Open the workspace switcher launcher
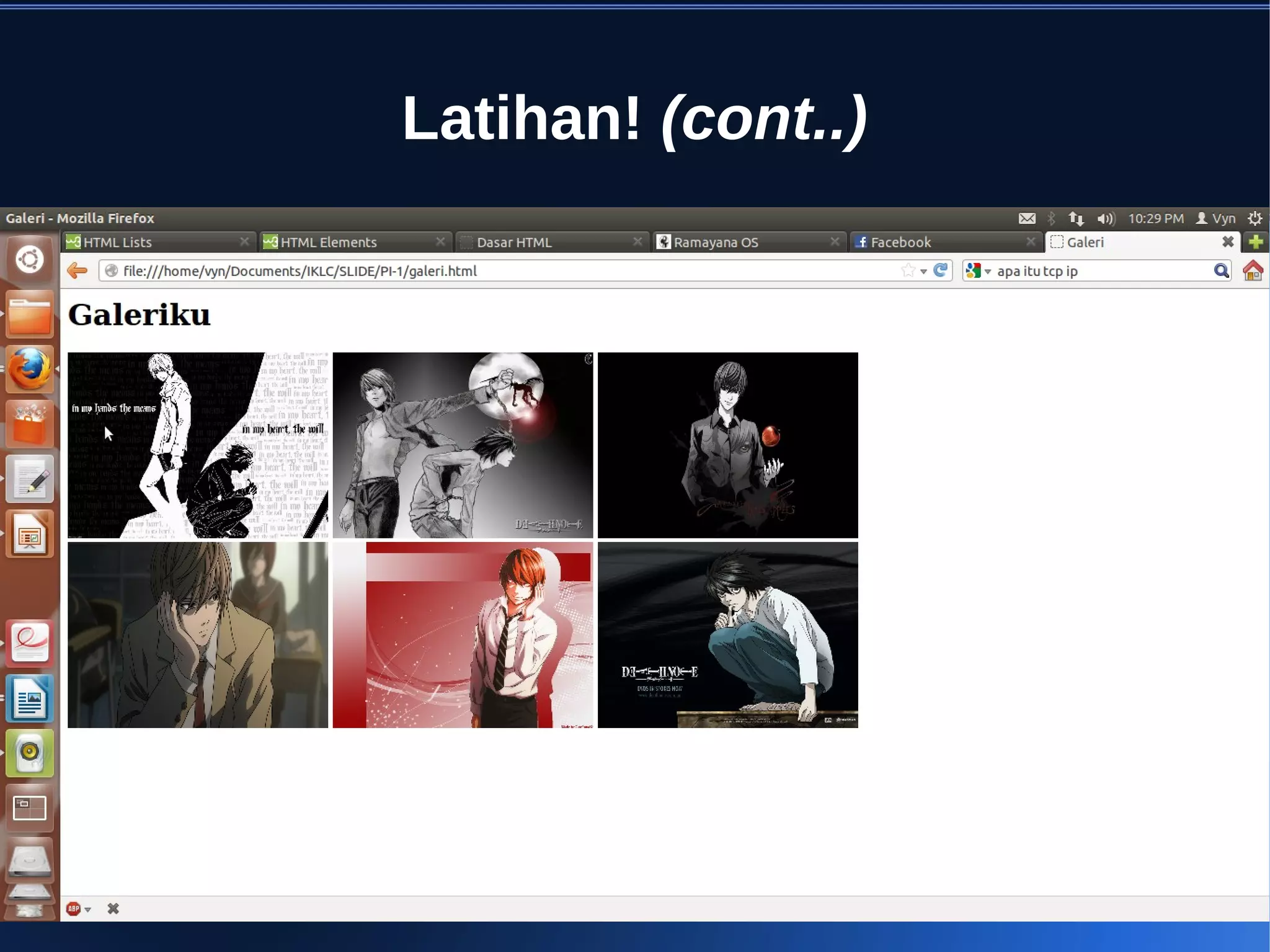 click(29, 808)
